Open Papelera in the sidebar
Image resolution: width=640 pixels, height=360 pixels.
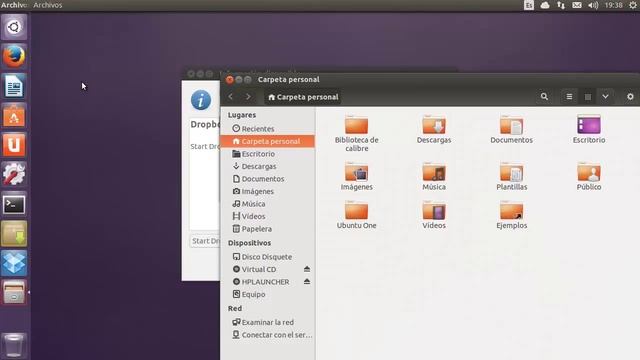point(267,229)
